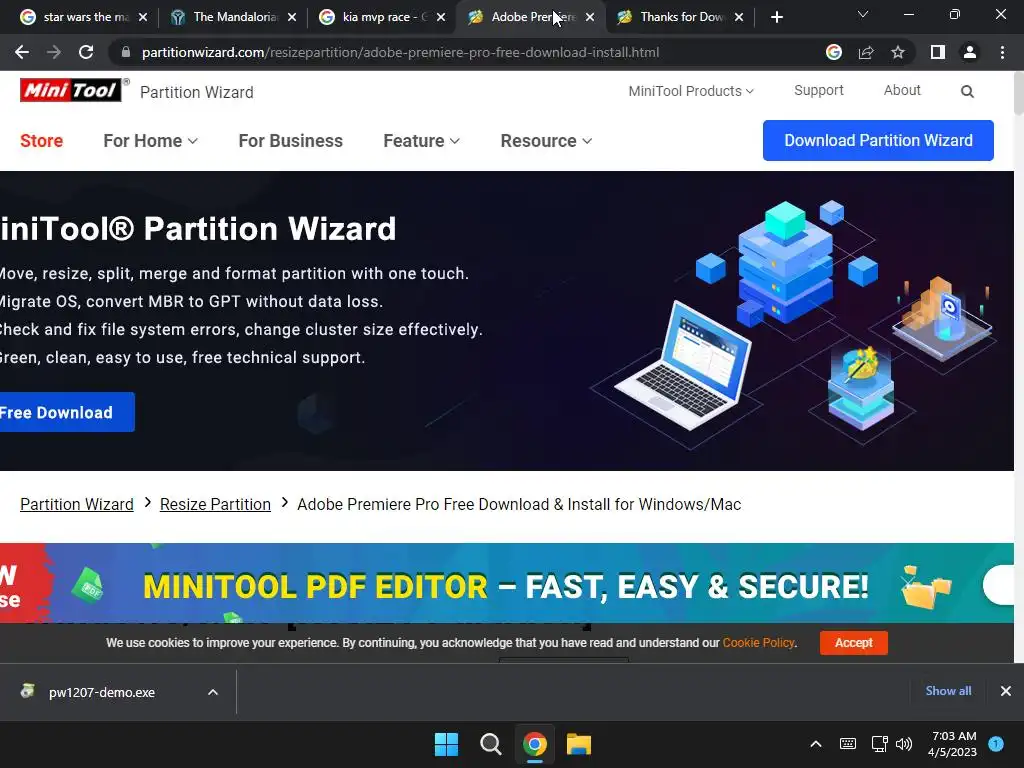The height and width of the screenshot is (768, 1024).
Task: Expand the Resource menu
Action: (x=546, y=140)
